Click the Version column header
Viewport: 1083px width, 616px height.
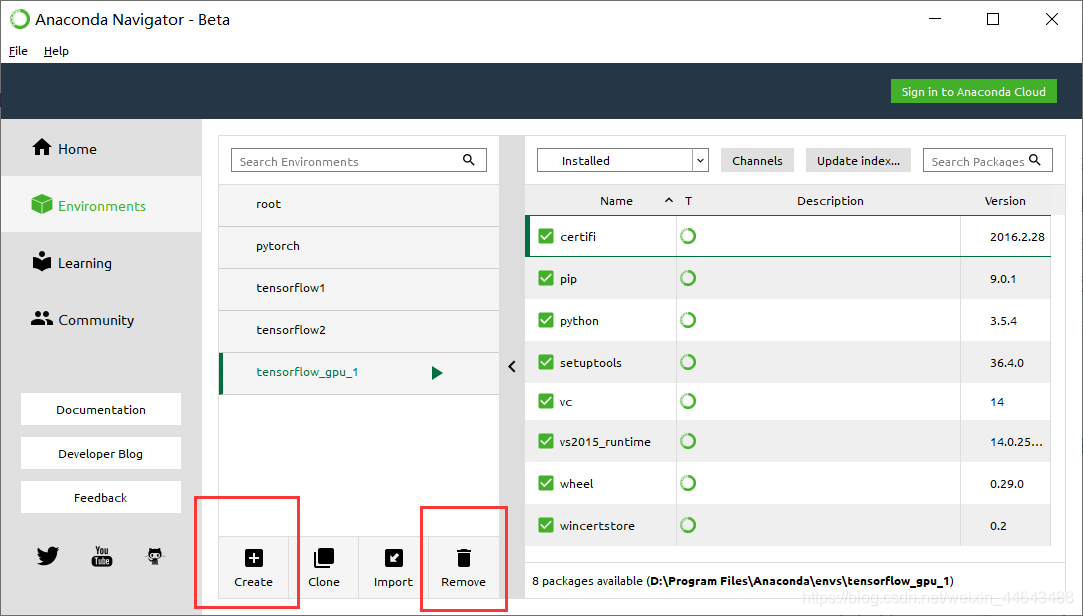(x=1005, y=200)
